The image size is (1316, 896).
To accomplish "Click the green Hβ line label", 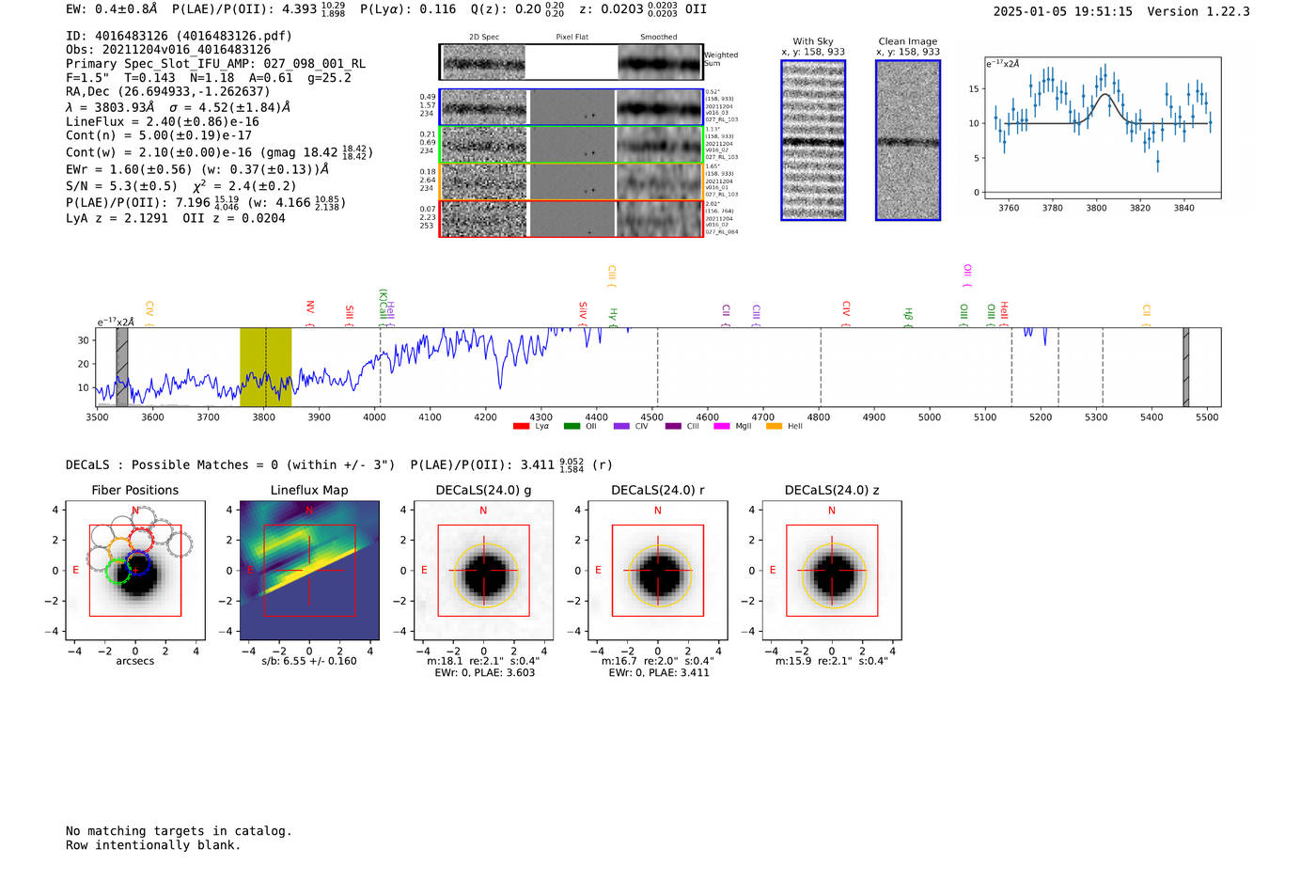I will click(908, 315).
